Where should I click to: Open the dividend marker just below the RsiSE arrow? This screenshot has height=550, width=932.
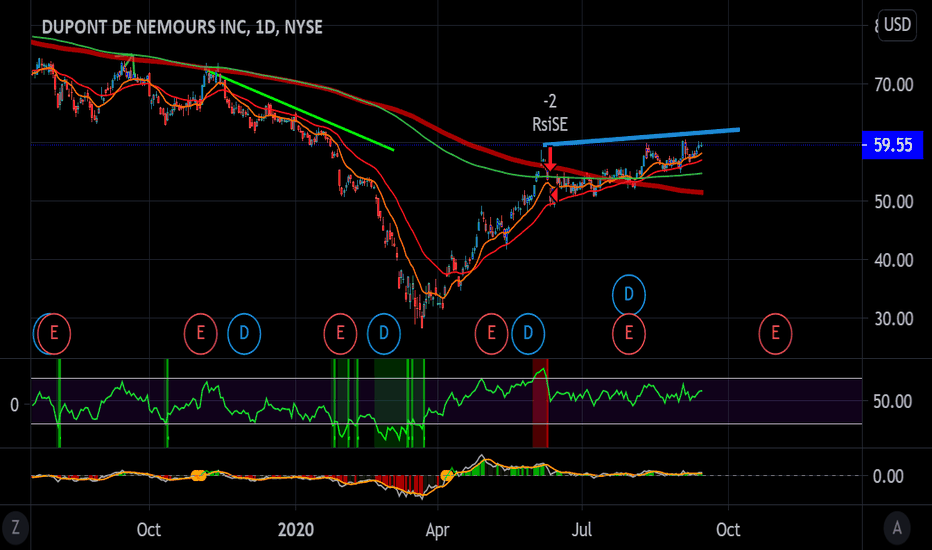tap(528, 333)
